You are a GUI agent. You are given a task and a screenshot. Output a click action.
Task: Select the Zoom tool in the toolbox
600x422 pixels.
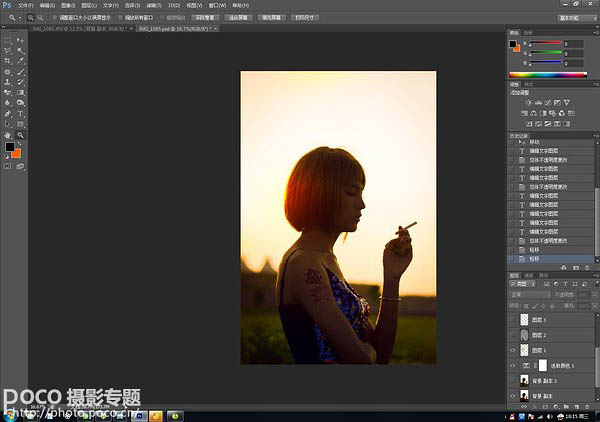[x=20, y=134]
